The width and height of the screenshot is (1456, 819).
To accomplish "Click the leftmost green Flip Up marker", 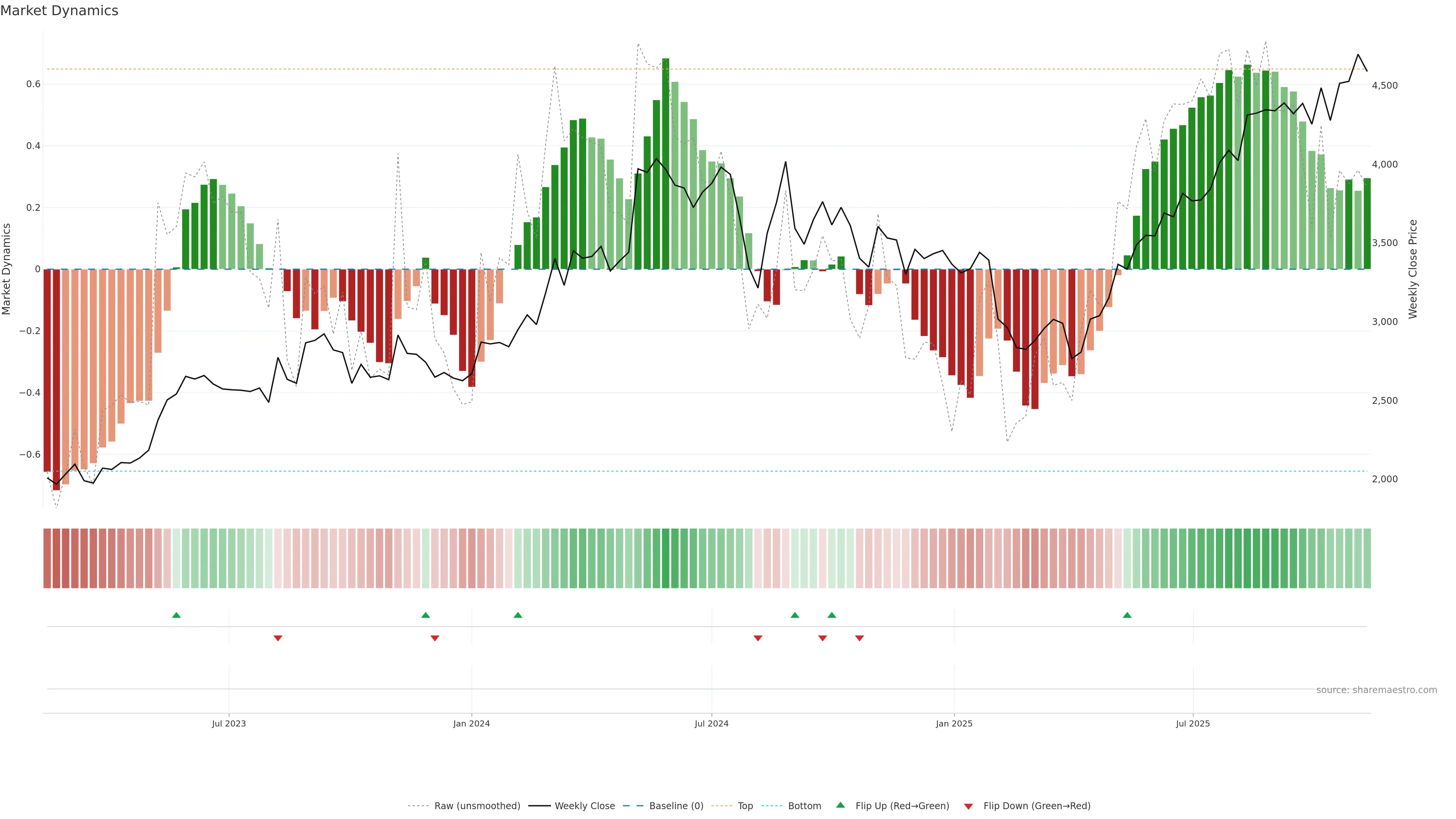I will click(x=176, y=615).
